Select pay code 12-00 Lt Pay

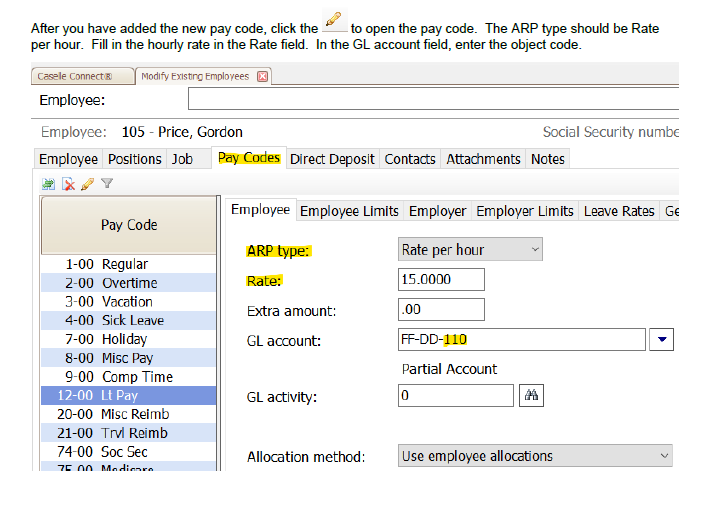[x=129, y=396]
